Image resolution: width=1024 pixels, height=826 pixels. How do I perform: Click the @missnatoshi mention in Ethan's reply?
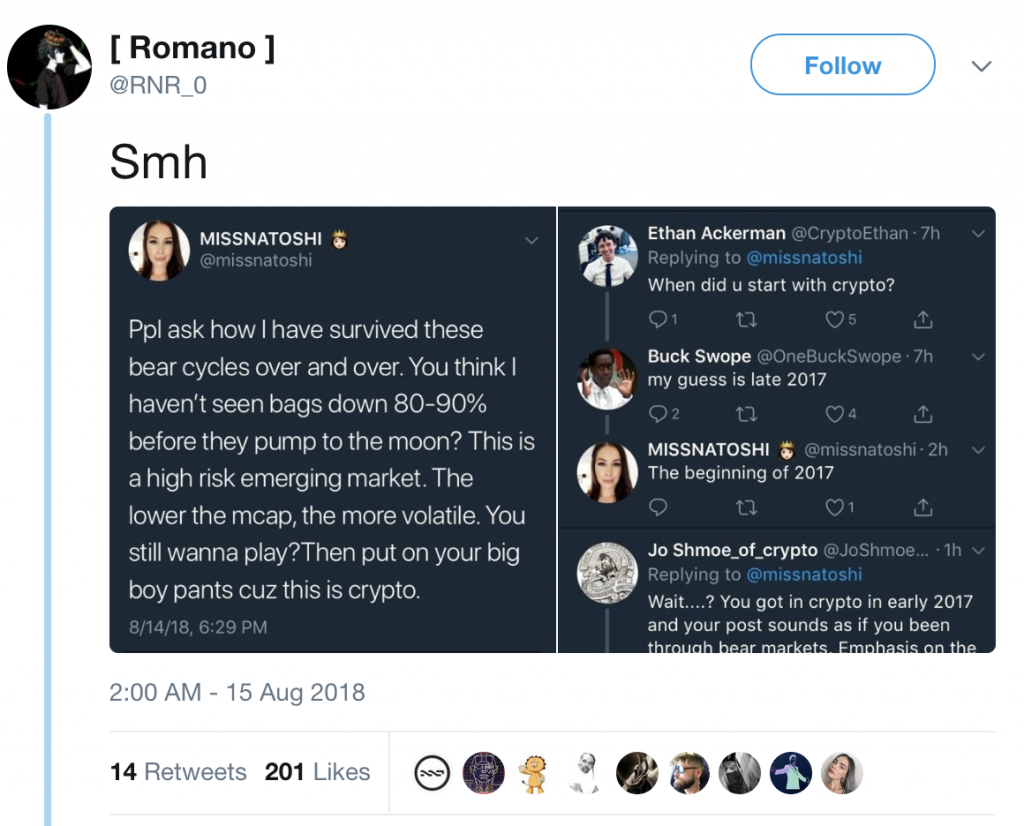(804, 258)
